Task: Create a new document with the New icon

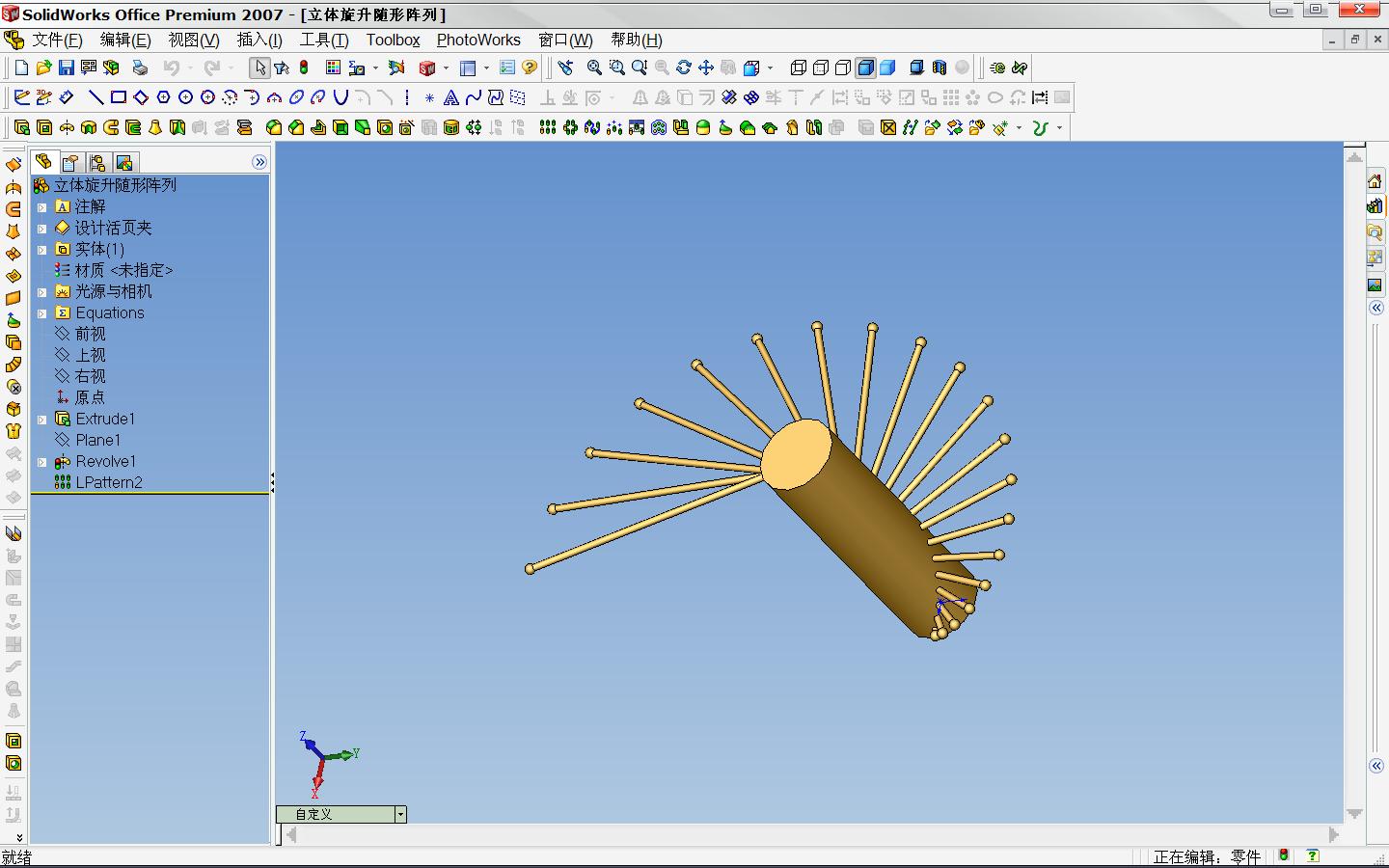Action: click(21, 68)
